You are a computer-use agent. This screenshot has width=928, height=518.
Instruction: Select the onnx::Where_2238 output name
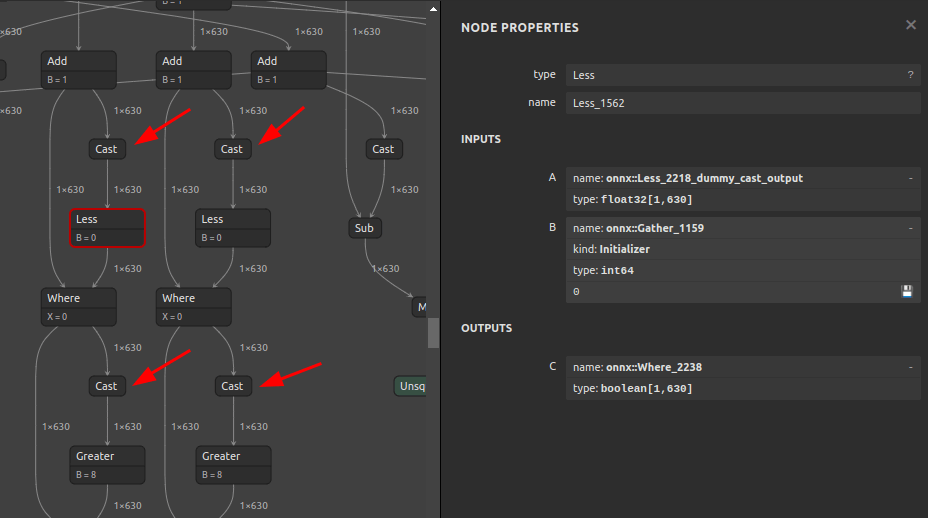654,367
